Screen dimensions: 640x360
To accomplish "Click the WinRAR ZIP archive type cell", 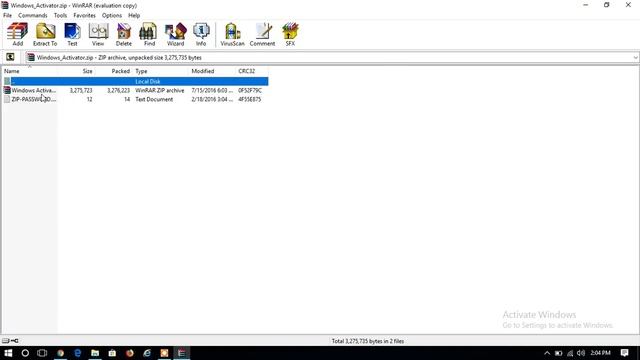I will [x=160, y=90].
